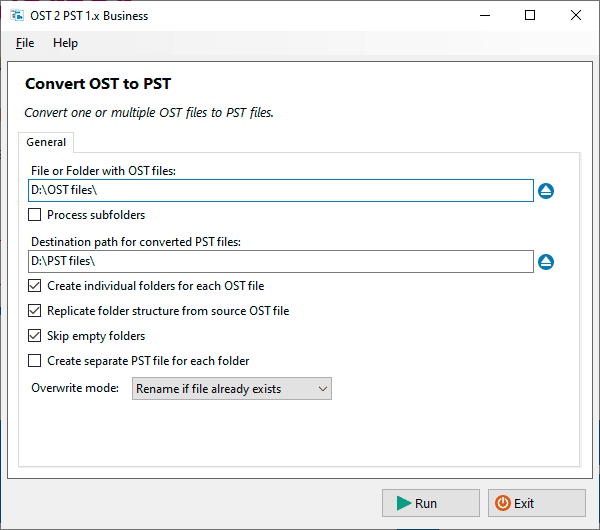Viewport: 600px width, 530px height.
Task: Uncheck Create individual folders for each OST file
Action: pyautogui.click(x=35, y=286)
